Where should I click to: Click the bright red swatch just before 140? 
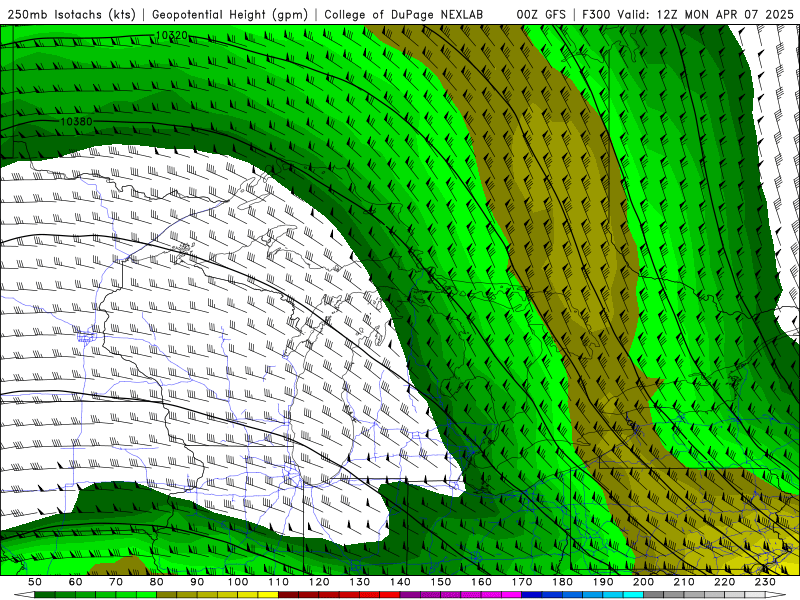(x=390, y=595)
